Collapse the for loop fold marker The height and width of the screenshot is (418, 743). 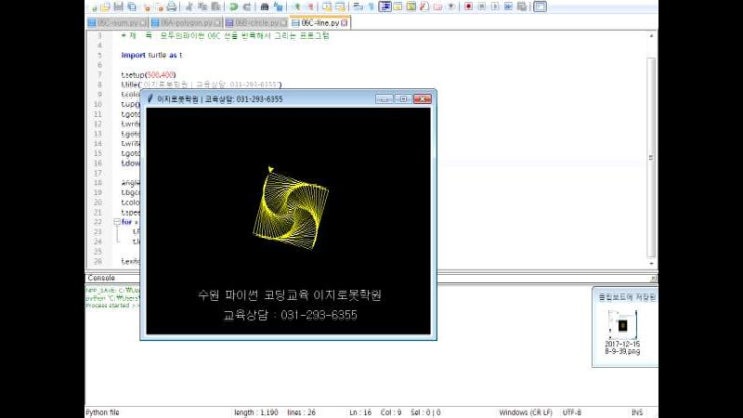[114, 222]
